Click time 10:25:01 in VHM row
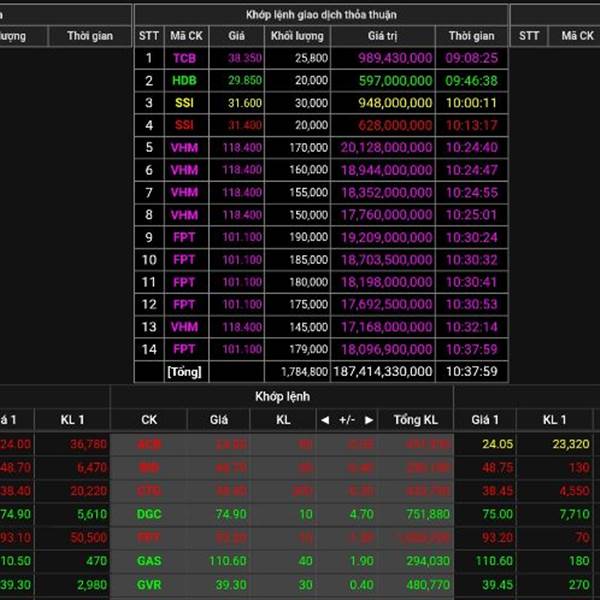The width and height of the screenshot is (600, 600). [x=471, y=215]
